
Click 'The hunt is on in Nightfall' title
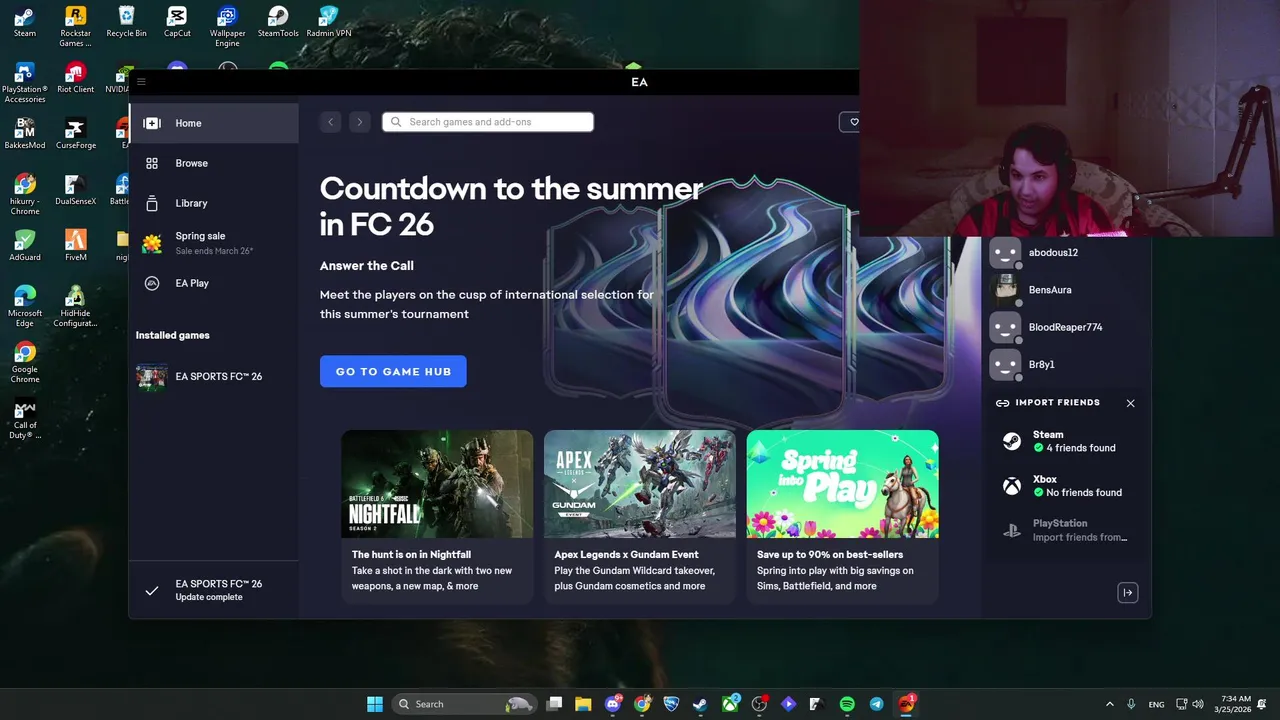pos(411,554)
